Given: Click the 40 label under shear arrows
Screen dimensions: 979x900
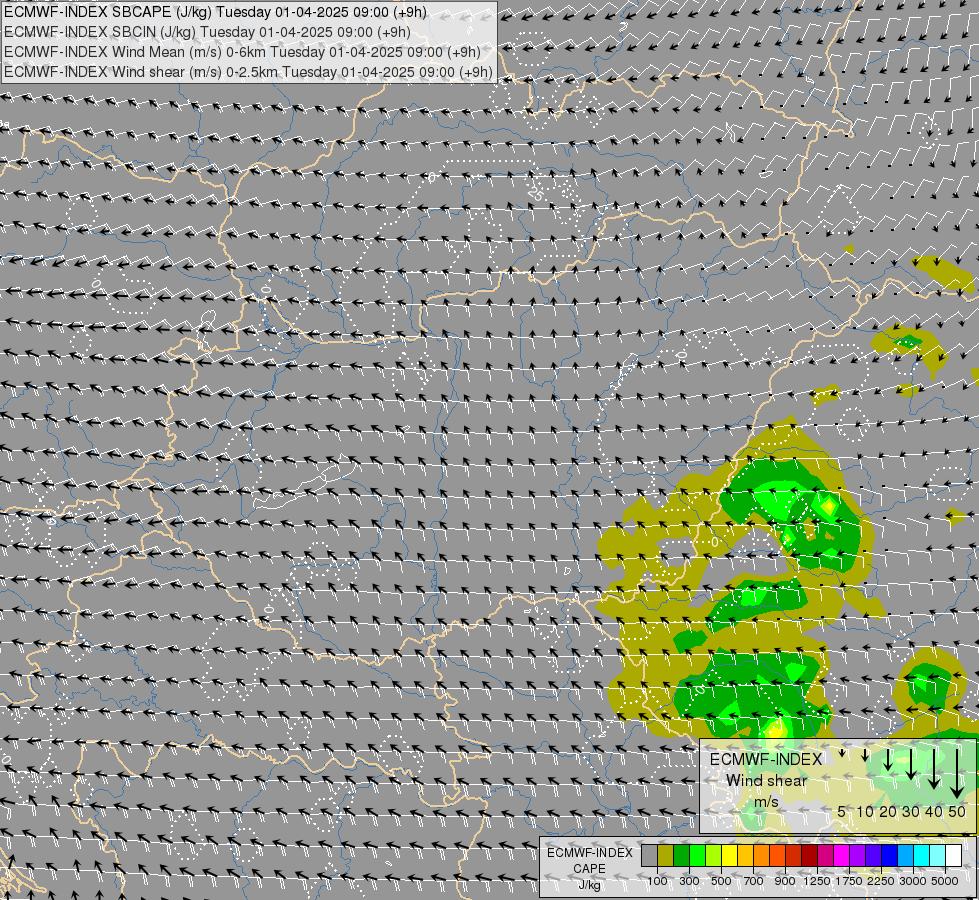Looking at the screenshot, I should (x=933, y=812).
